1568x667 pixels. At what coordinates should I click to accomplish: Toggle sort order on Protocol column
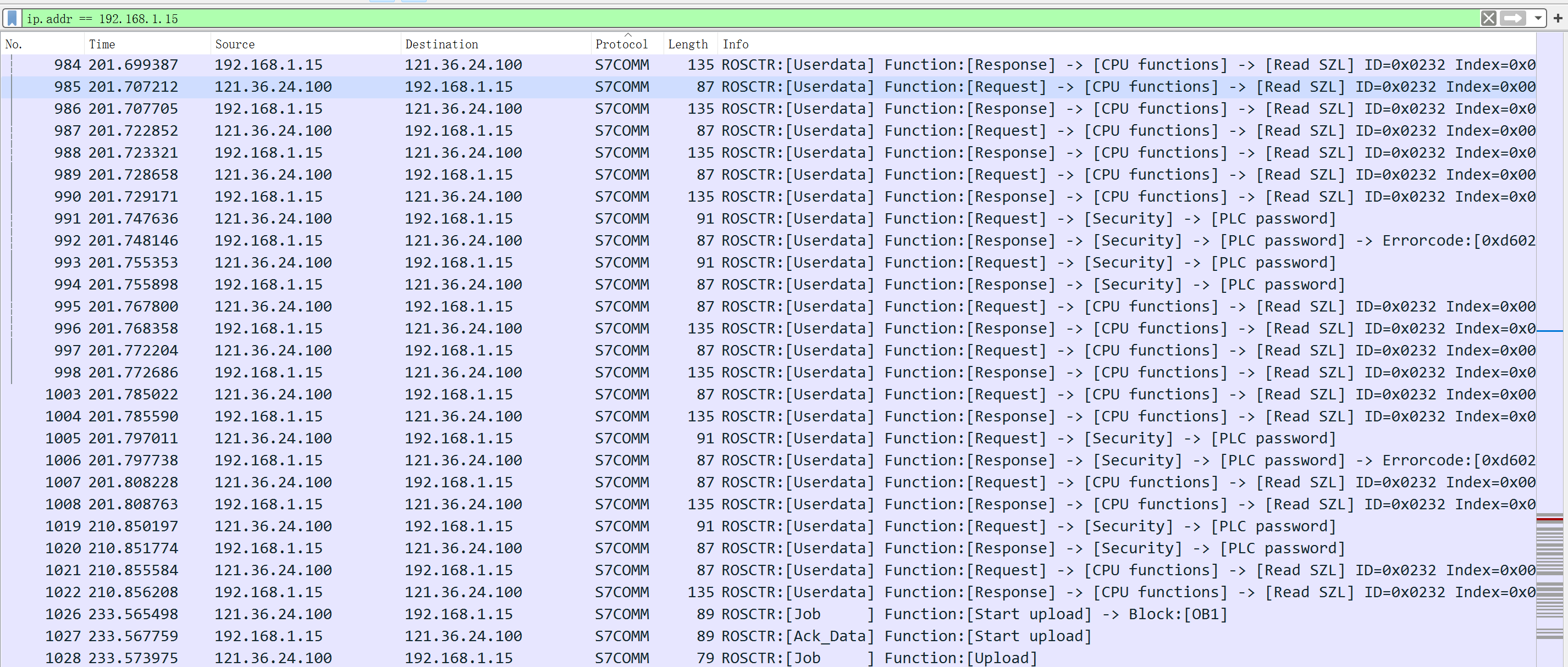621,45
